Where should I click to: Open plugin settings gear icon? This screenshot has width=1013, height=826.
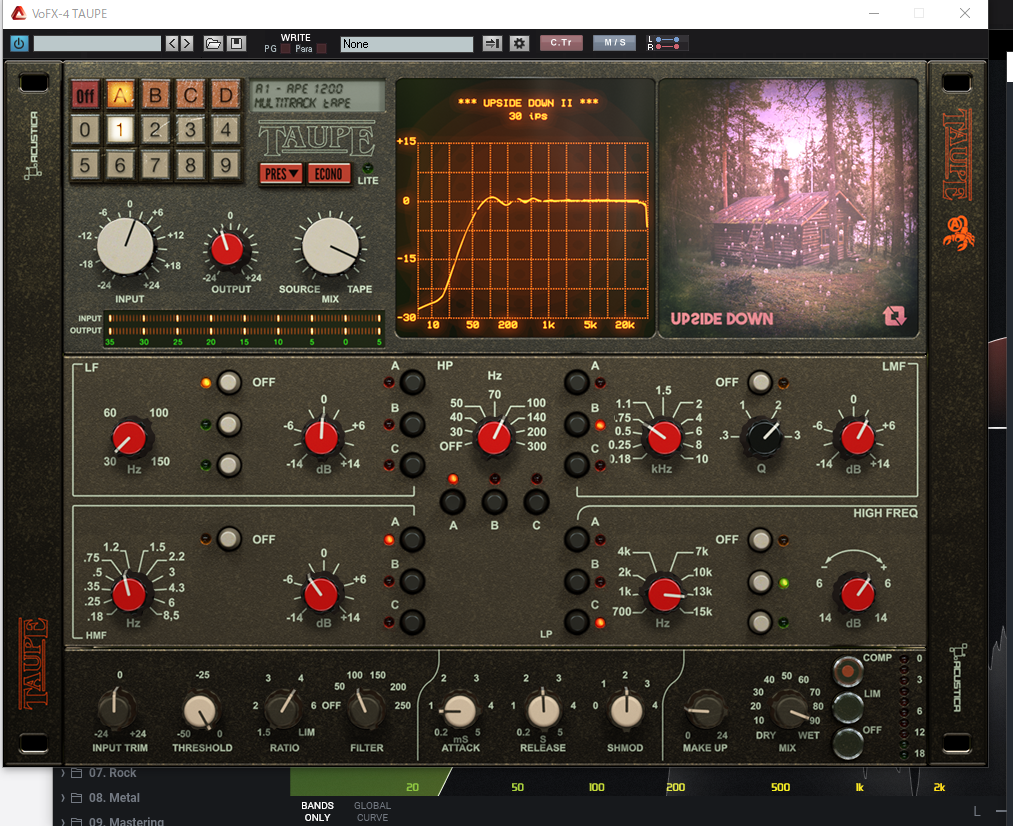pyautogui.click(x=519, y=43)
